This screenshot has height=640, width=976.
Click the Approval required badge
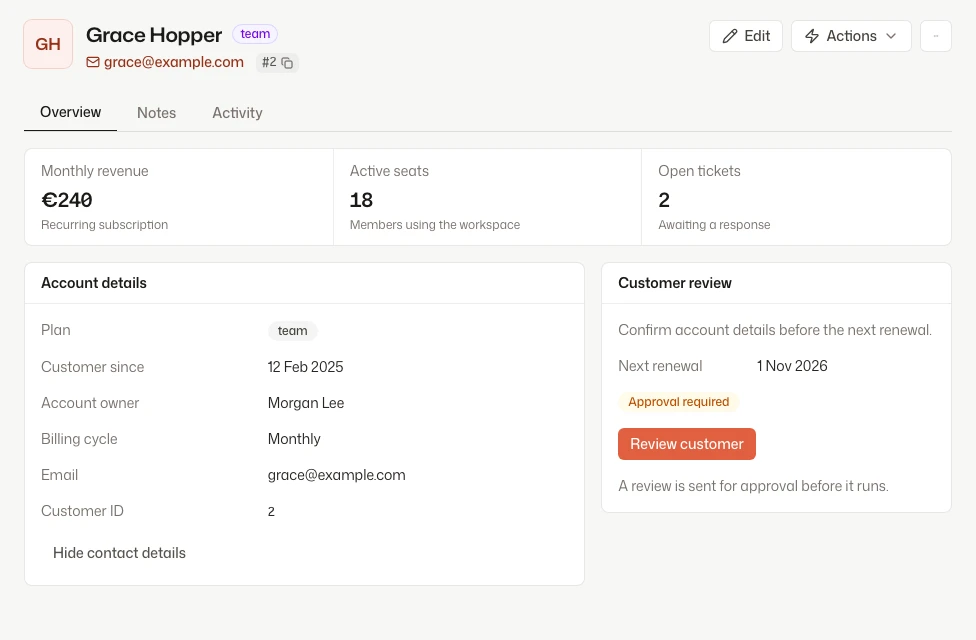coord(678,402)
